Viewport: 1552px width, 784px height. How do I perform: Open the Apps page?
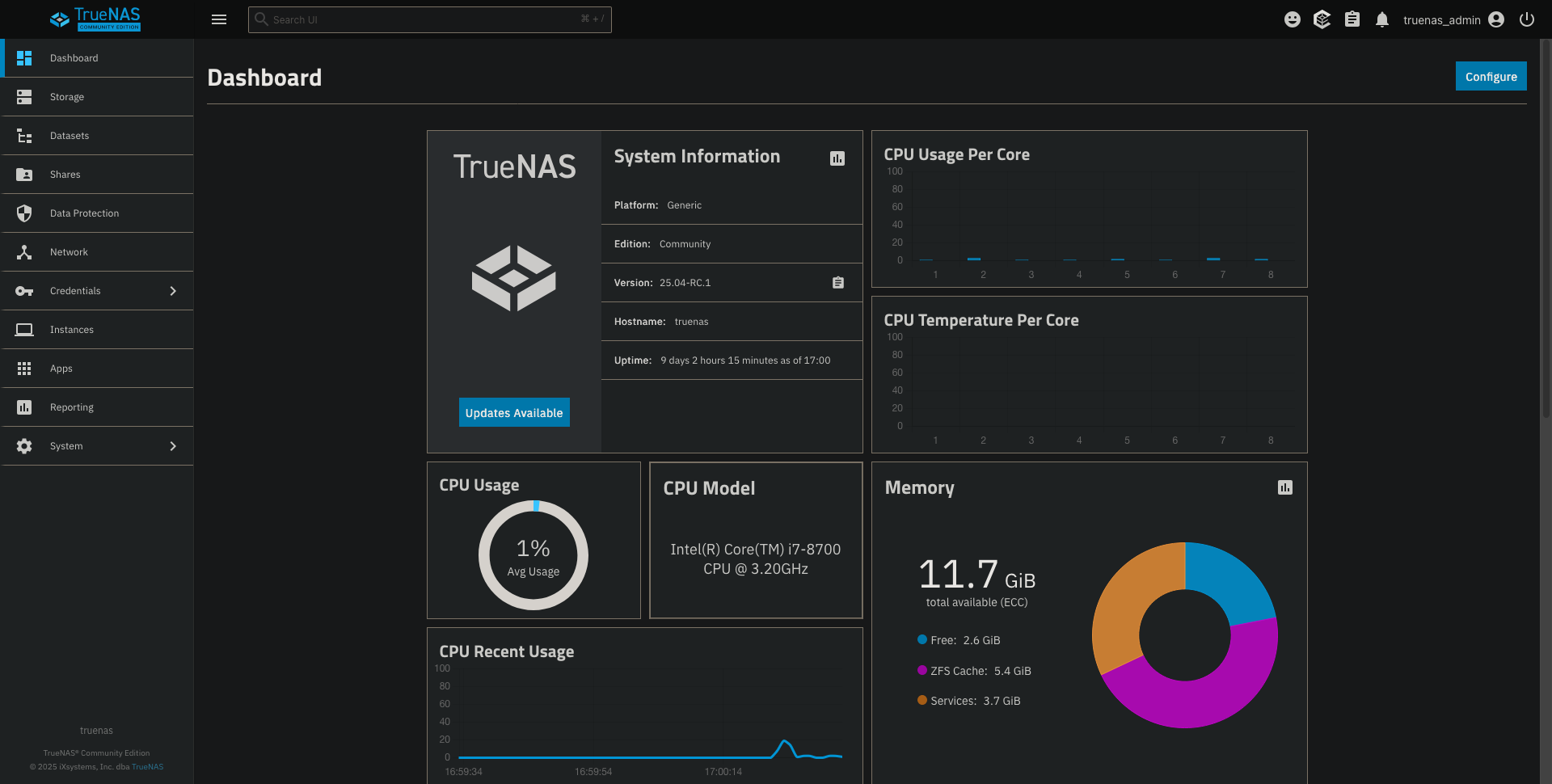97,369
